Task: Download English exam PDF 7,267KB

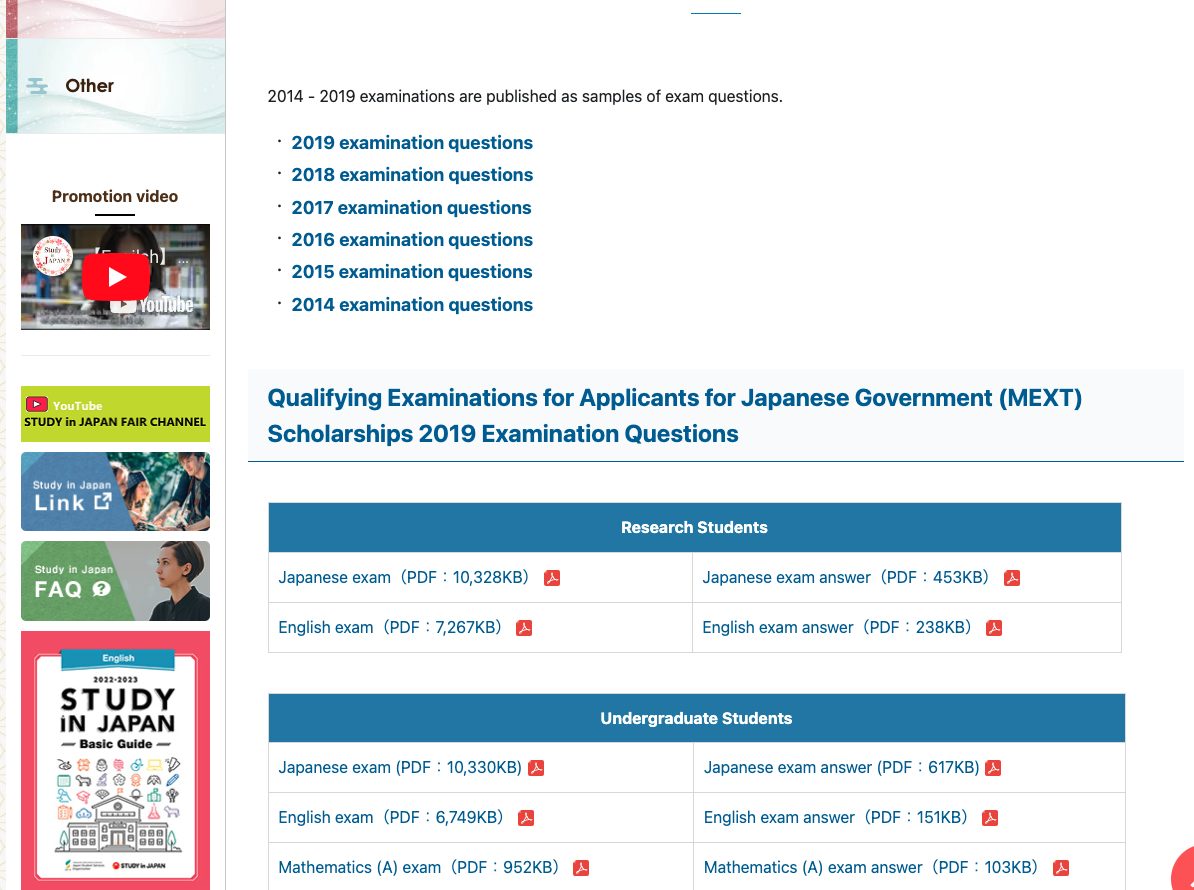Action: [x=390, y=627]
